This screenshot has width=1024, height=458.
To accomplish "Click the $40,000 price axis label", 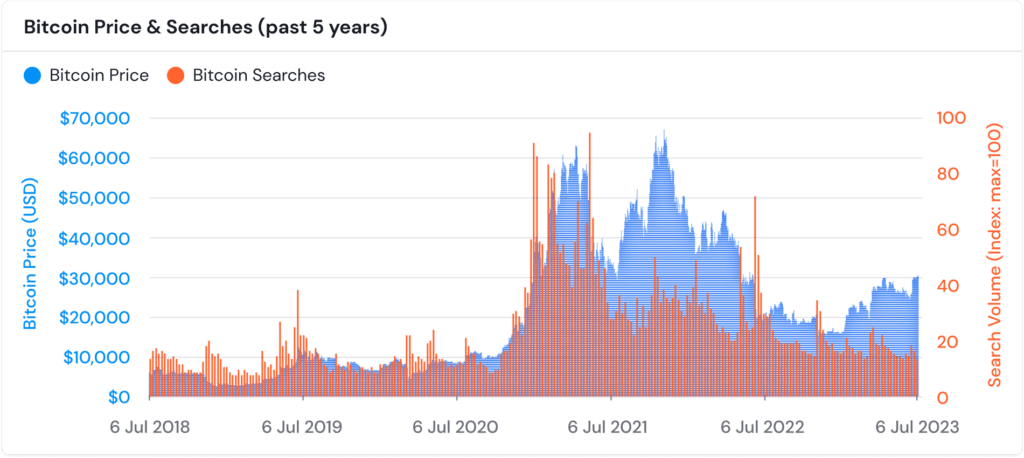I will pos(95,238).
